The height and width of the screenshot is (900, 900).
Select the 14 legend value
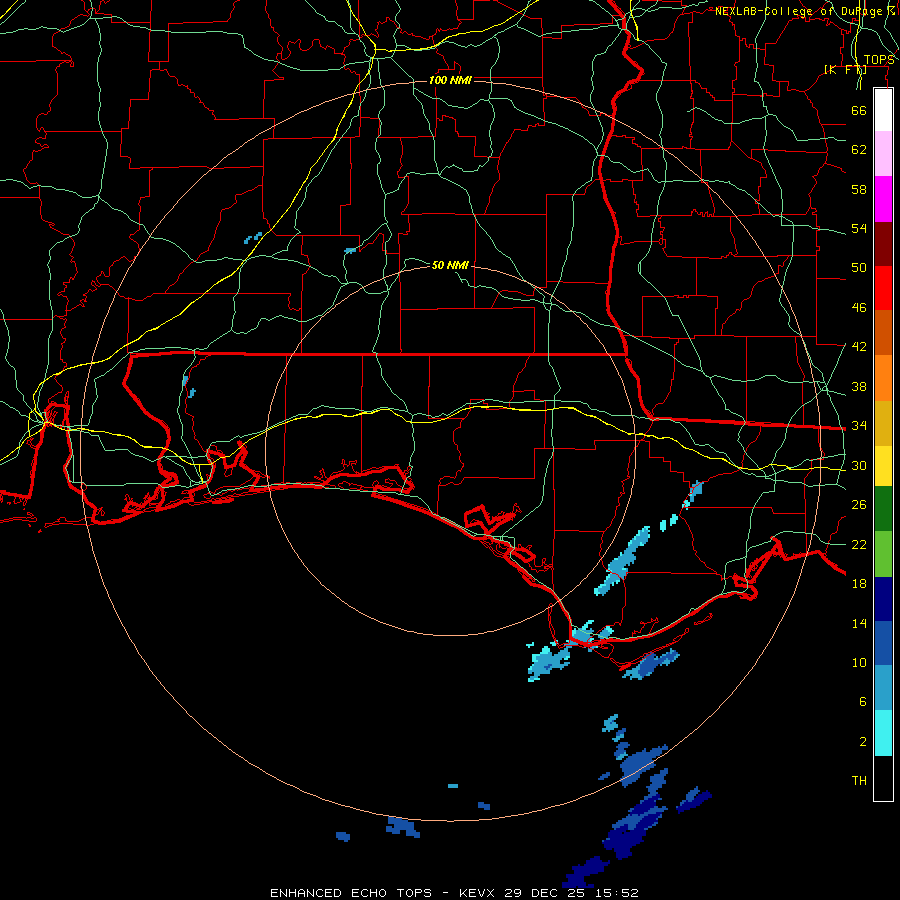point(859,623)
